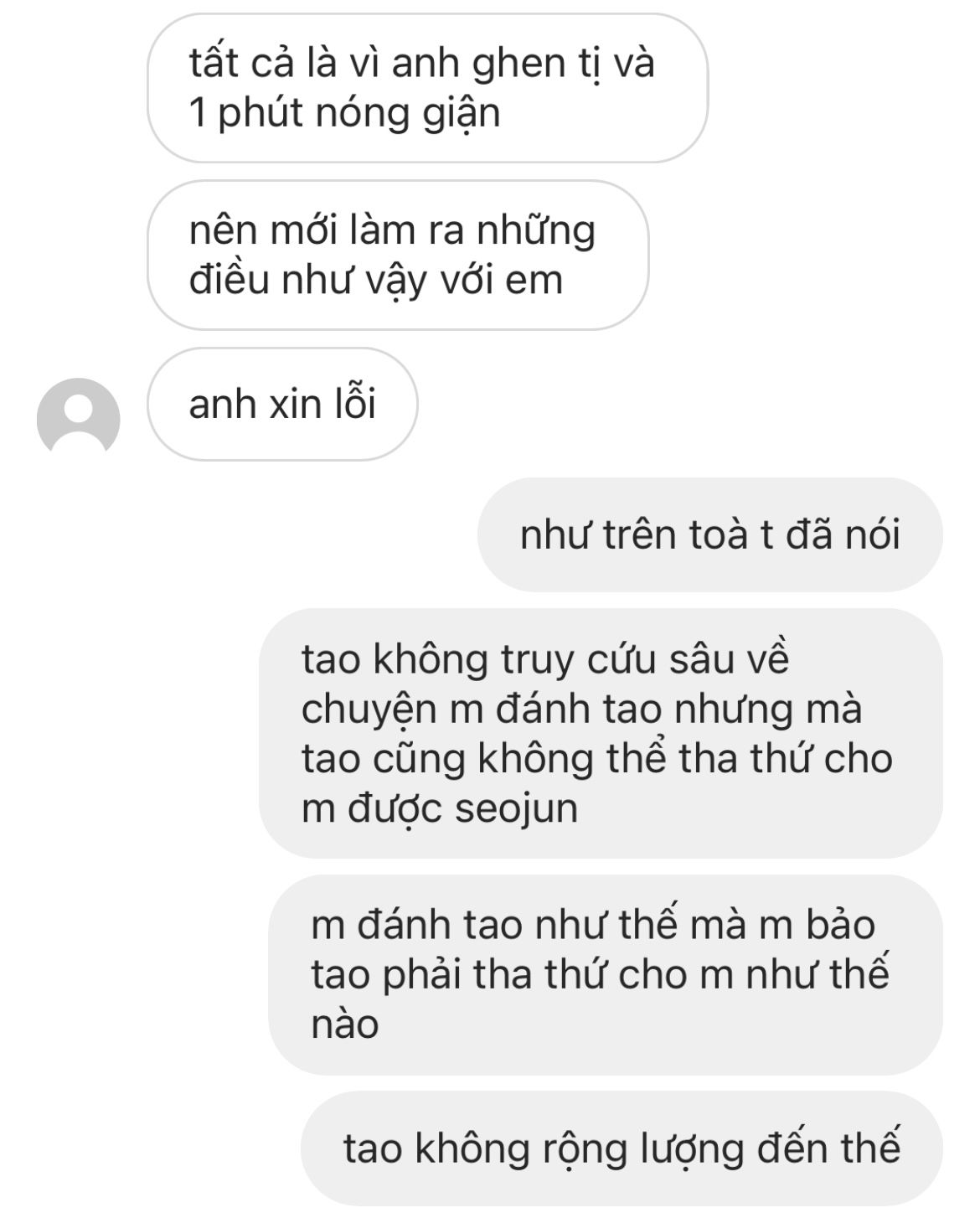Select the bubble starting 'tao không truy cứu'

click(601, 733)
